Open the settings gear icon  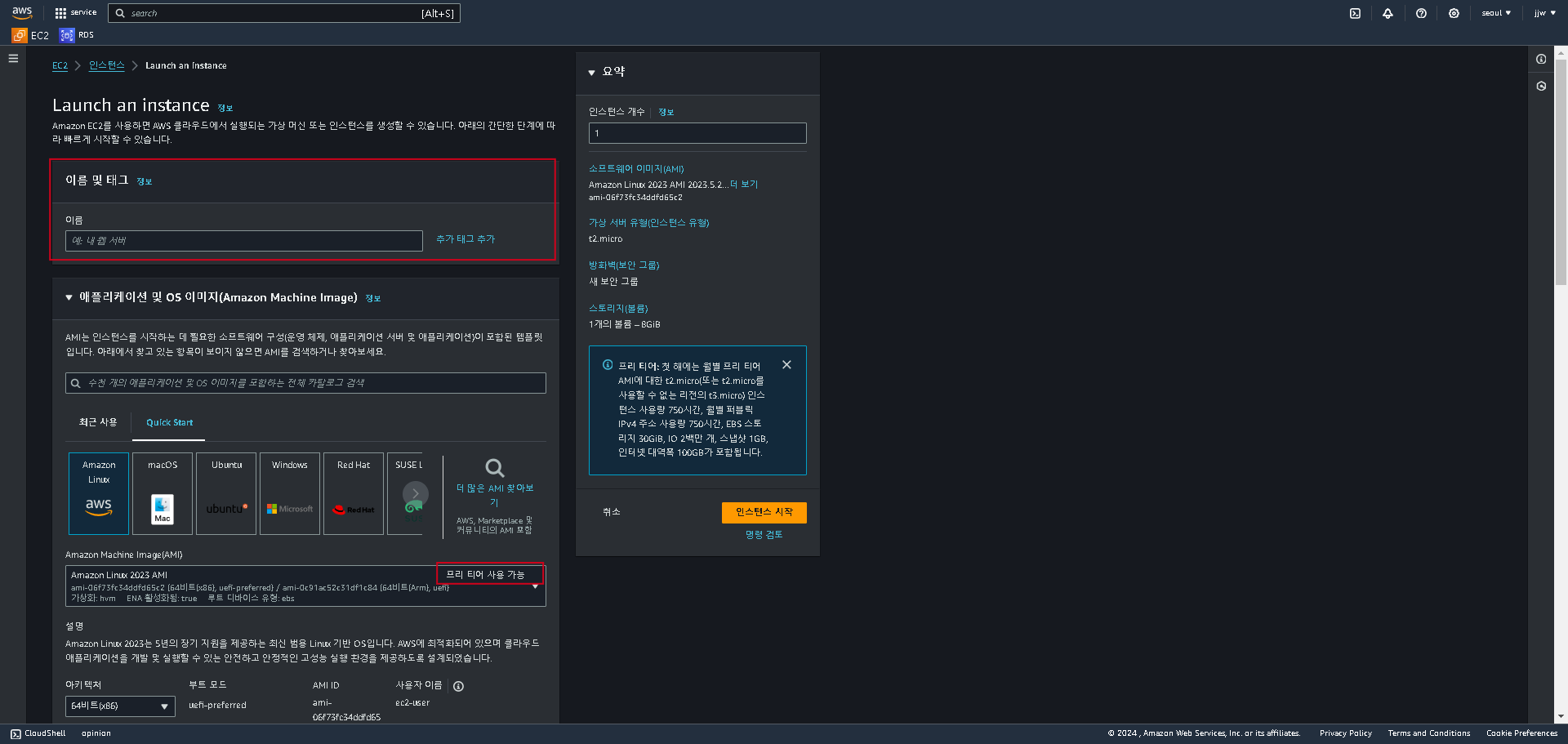(x=1454, y=13)
